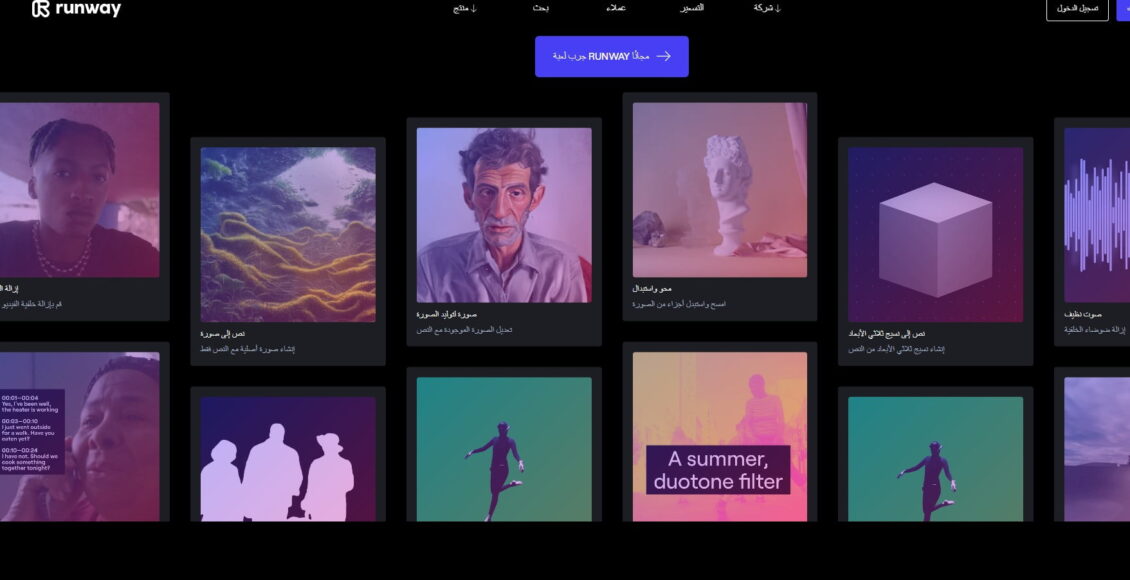Open the عملاء (Customers) menu item
1130x580 pixels.
[x=616, y=8]
